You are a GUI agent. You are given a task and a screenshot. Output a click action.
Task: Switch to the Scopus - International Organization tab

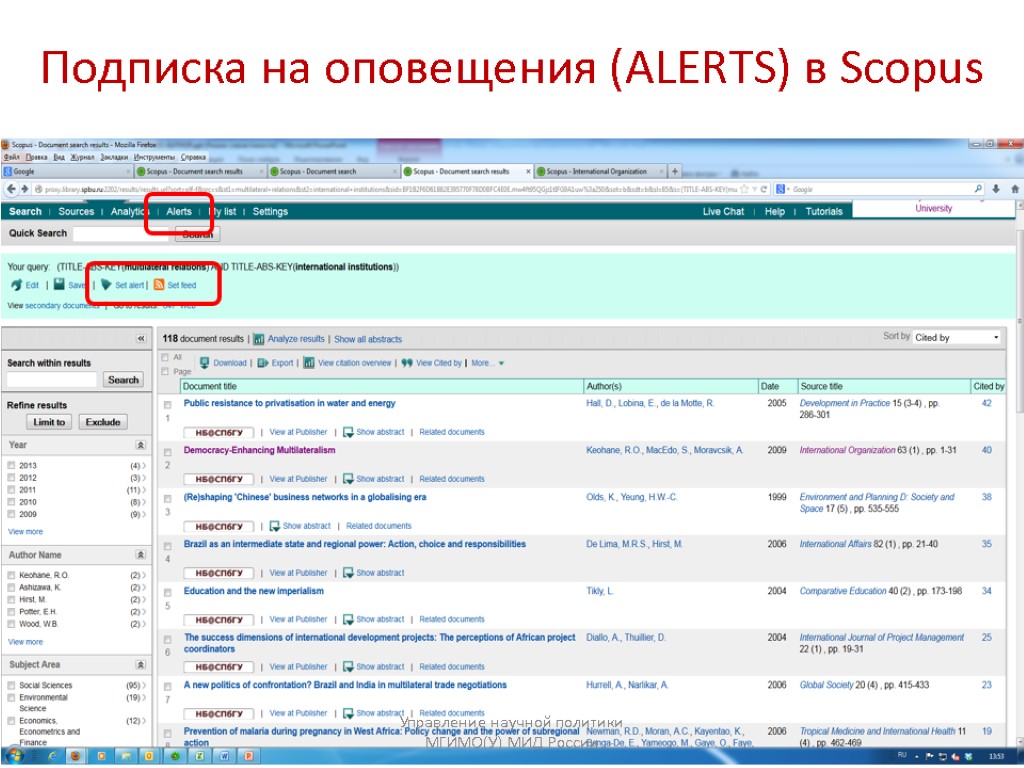click(600, 172)
